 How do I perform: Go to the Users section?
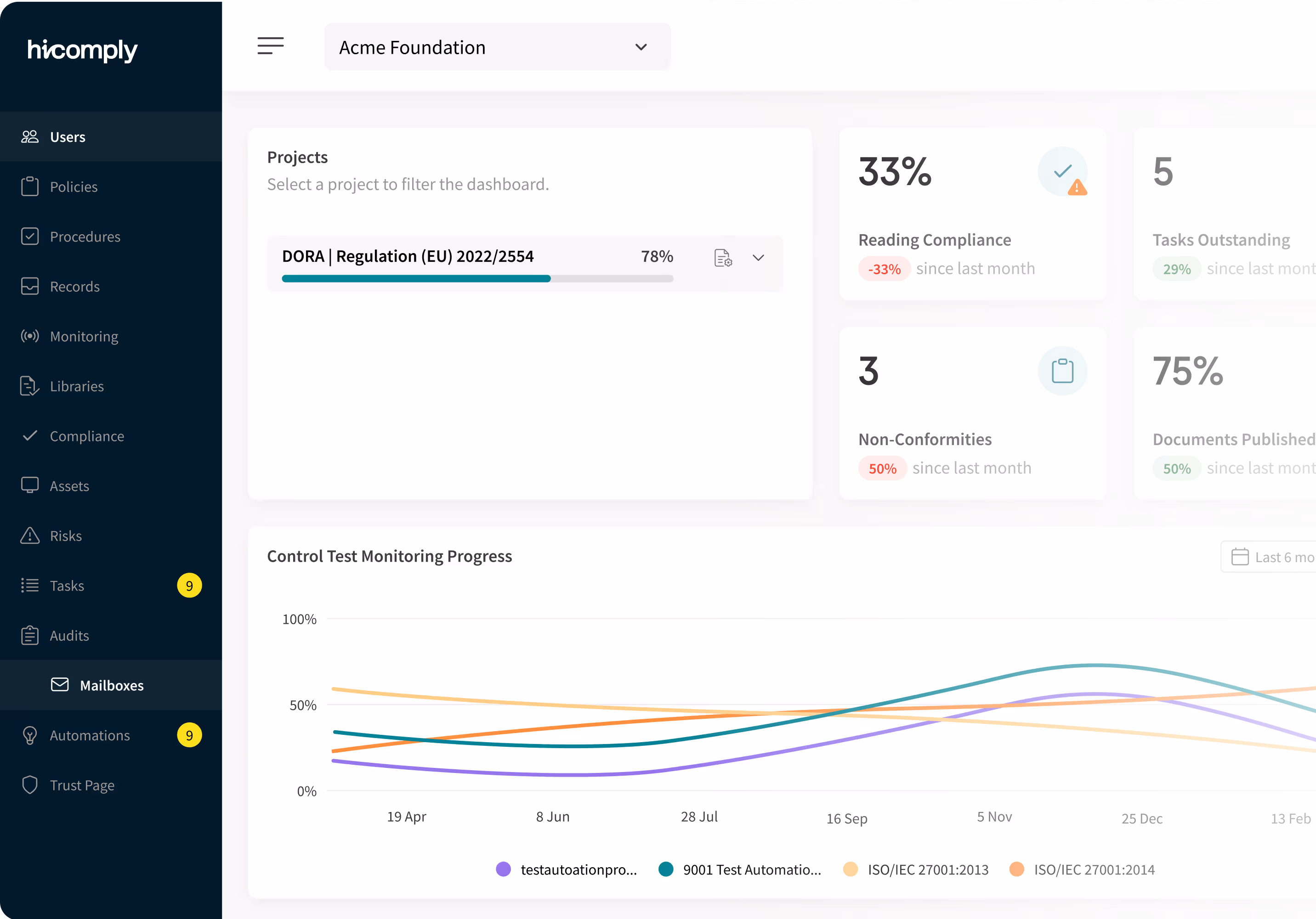coord(67,136)
